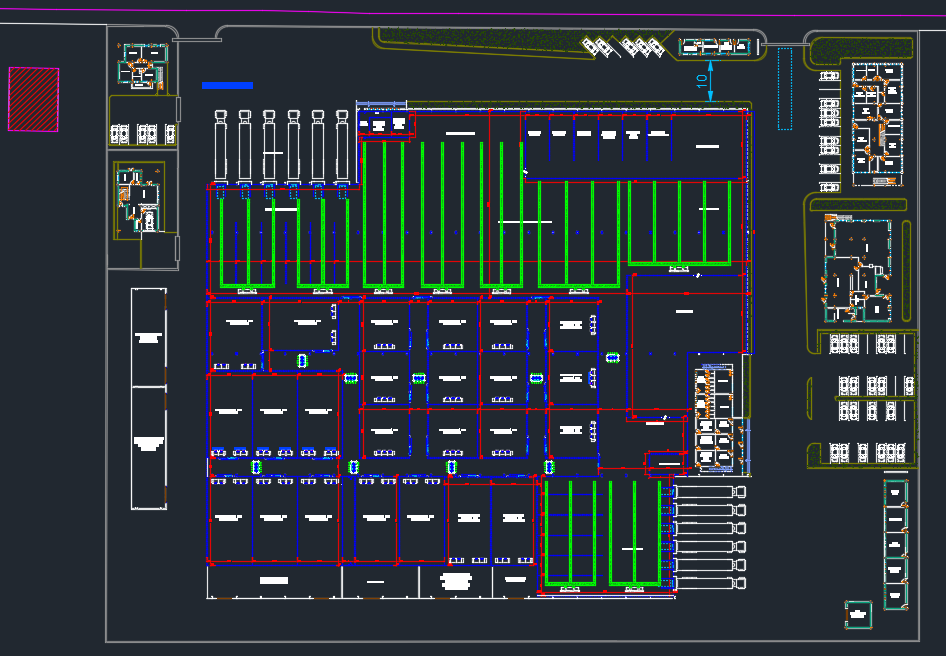Select the solid blue bar

click(x=227, y=86)
